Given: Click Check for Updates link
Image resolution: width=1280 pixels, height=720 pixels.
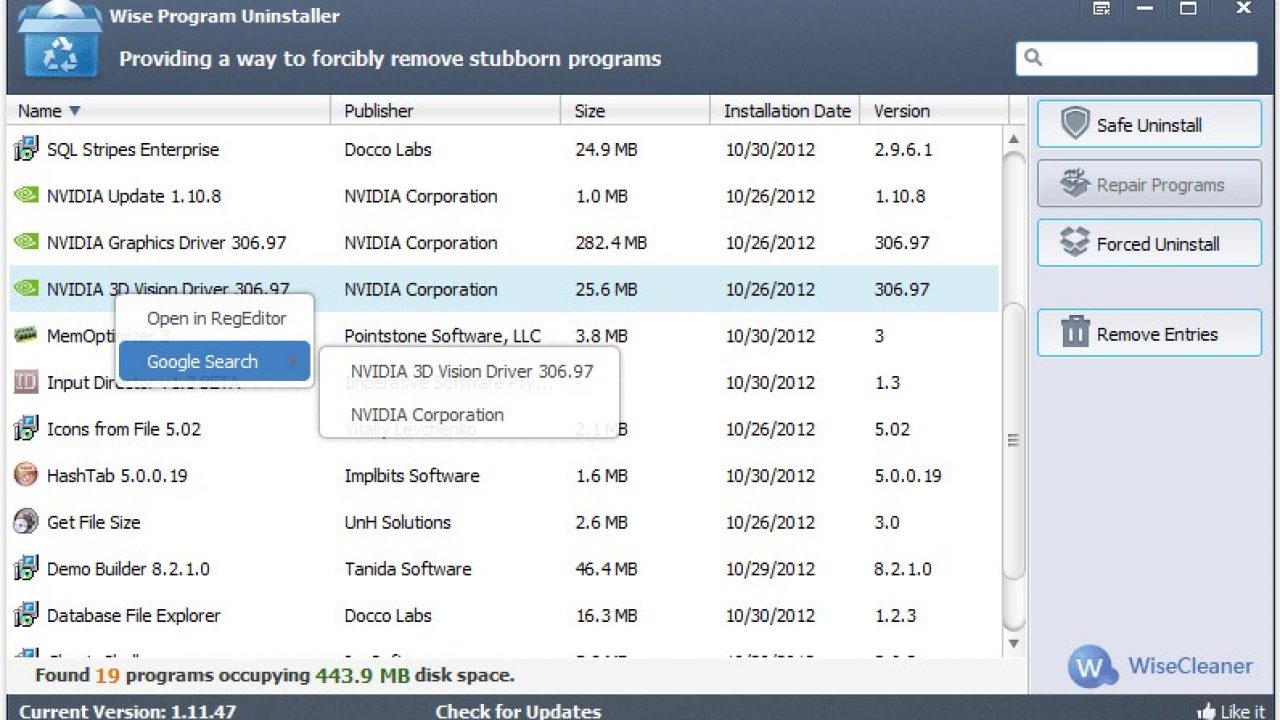Looking at the screenshot, I should 518,712.
